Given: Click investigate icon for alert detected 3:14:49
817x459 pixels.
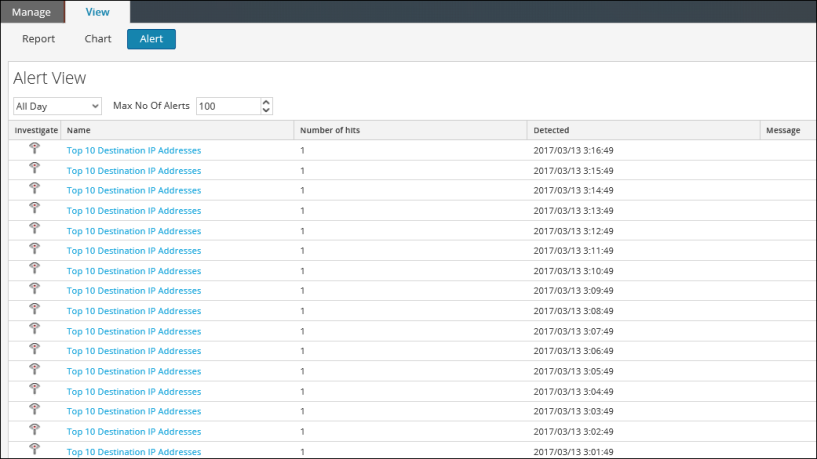Looking at the screenshot, I should (x=34, y=189).
